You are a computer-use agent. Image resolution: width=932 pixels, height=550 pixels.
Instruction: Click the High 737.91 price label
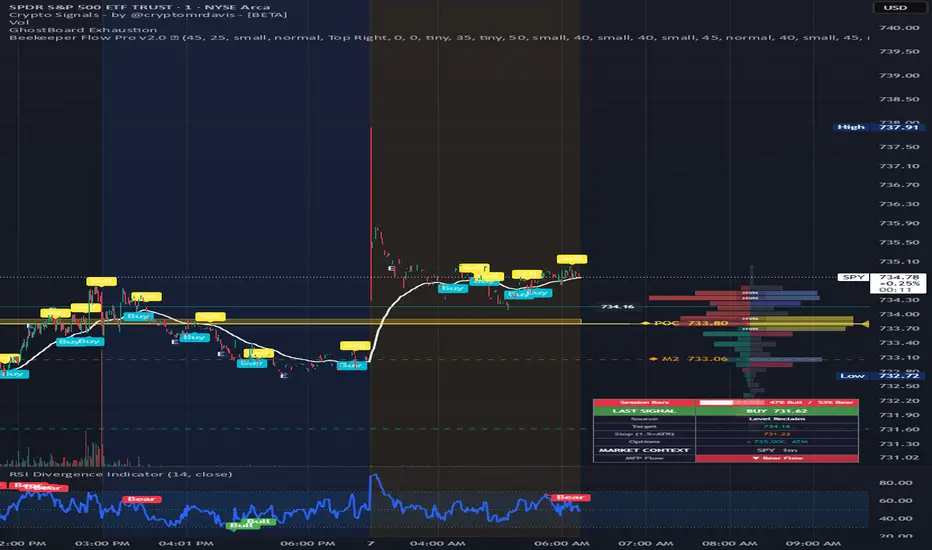click(x=878, y=127)
